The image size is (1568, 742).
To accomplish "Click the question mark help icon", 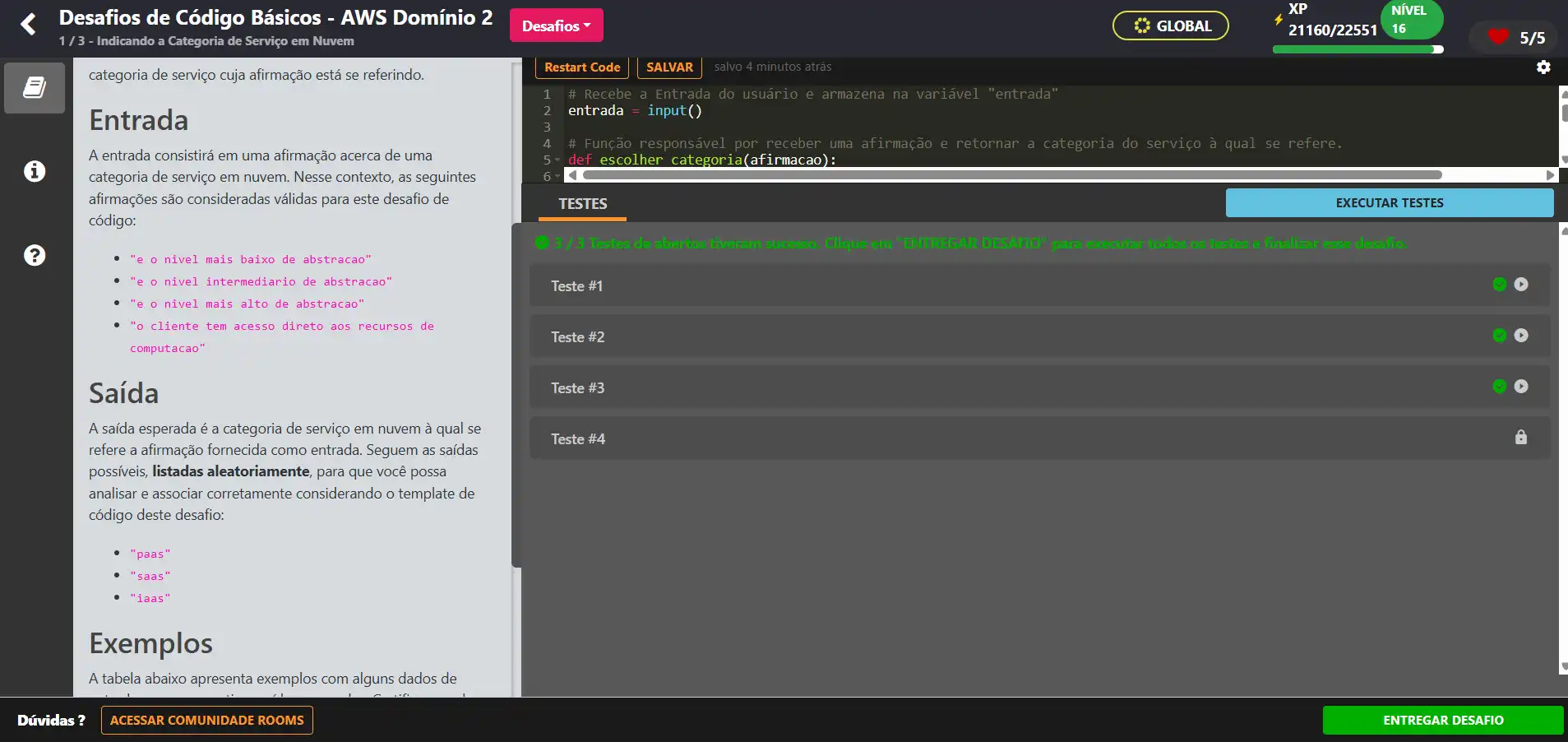I will pos(35,256).
